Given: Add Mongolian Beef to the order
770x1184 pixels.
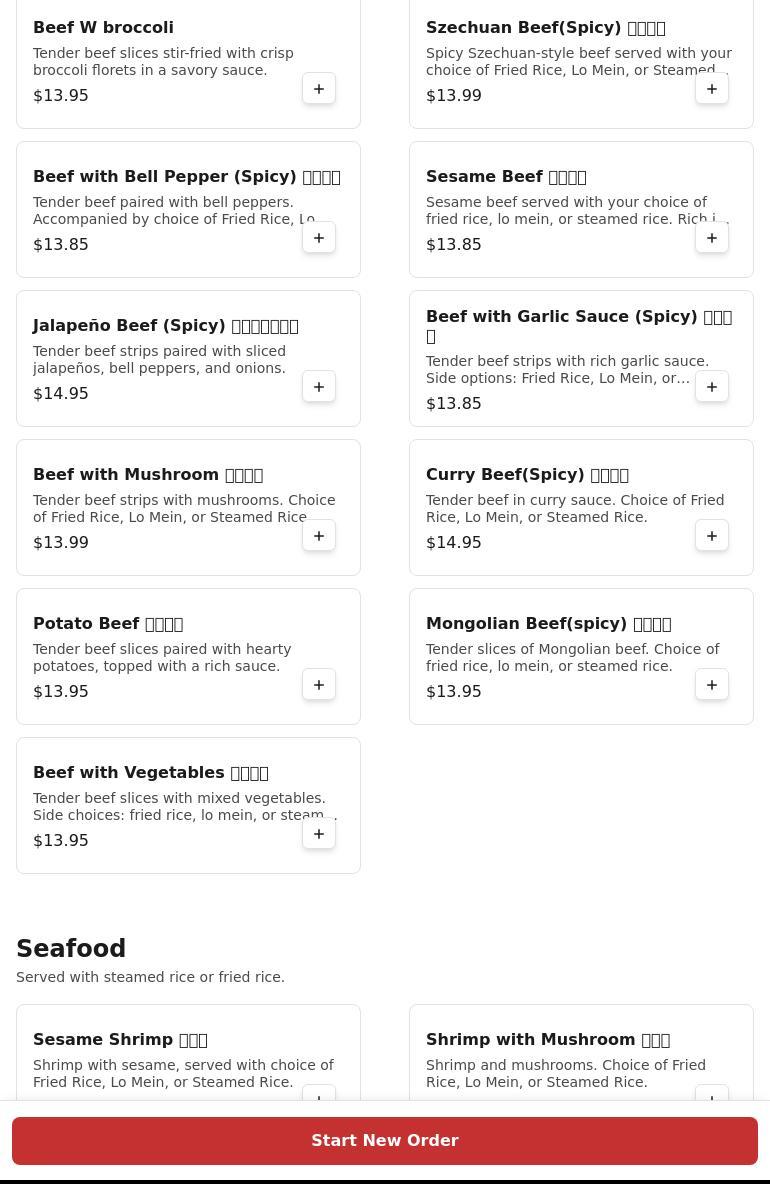Looking at the screenshot, I should (x=711, y=684).
